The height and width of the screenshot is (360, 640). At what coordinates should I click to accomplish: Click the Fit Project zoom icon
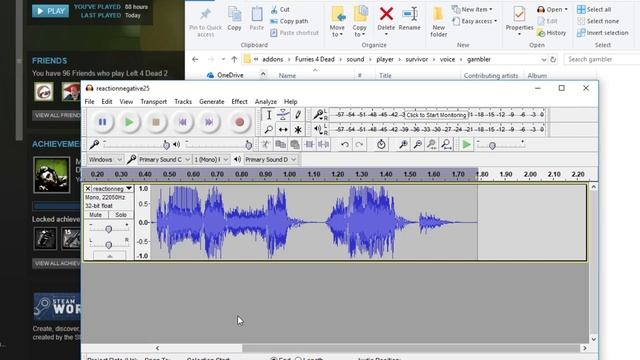tap(447, 144)
